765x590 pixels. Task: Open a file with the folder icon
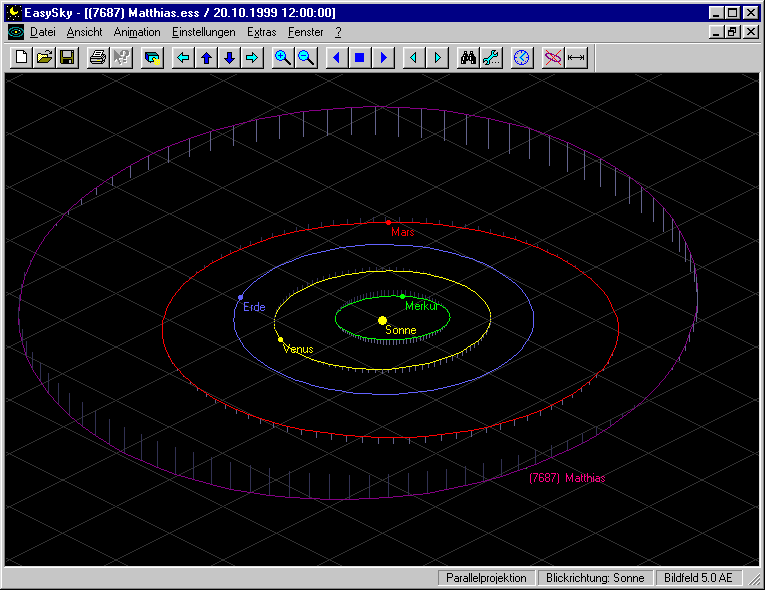click(44, 58)
